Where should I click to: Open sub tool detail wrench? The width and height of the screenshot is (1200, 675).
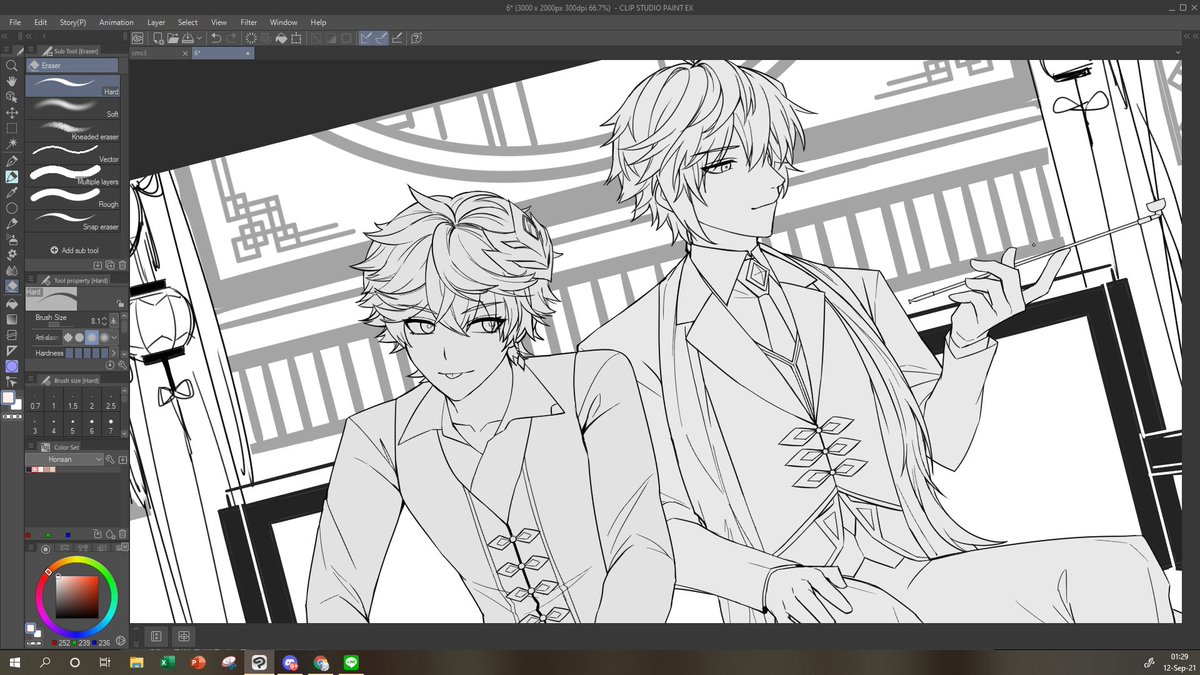122,364
